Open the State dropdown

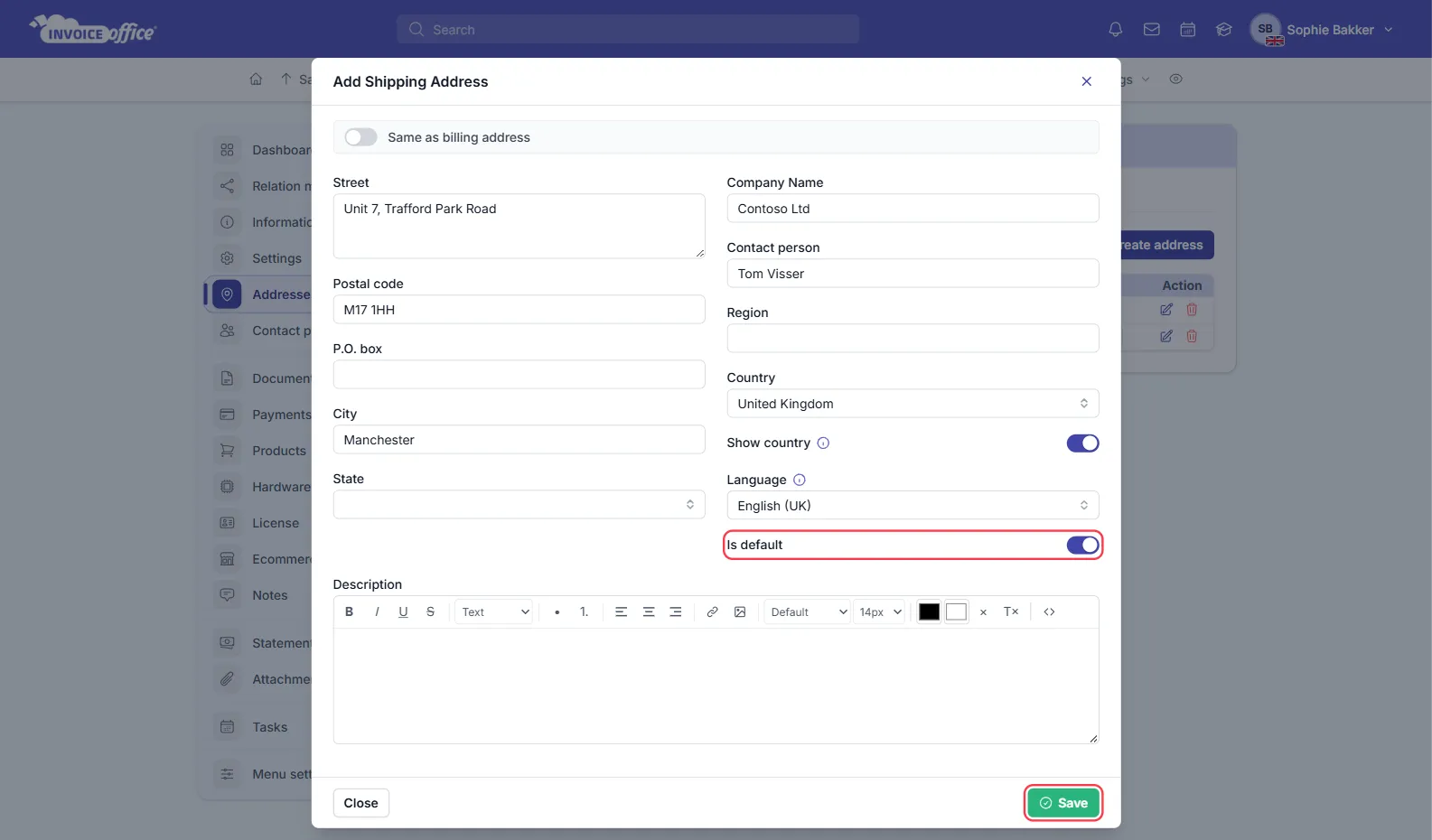519,505
